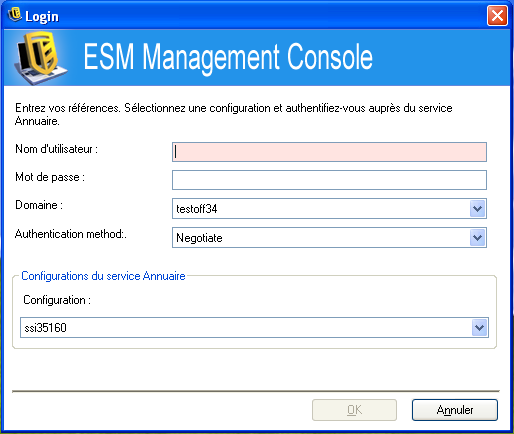Screen dimensions: 514x434
Task: Click the ESM shield icon in title bar
Action: (x=15, y=15)
